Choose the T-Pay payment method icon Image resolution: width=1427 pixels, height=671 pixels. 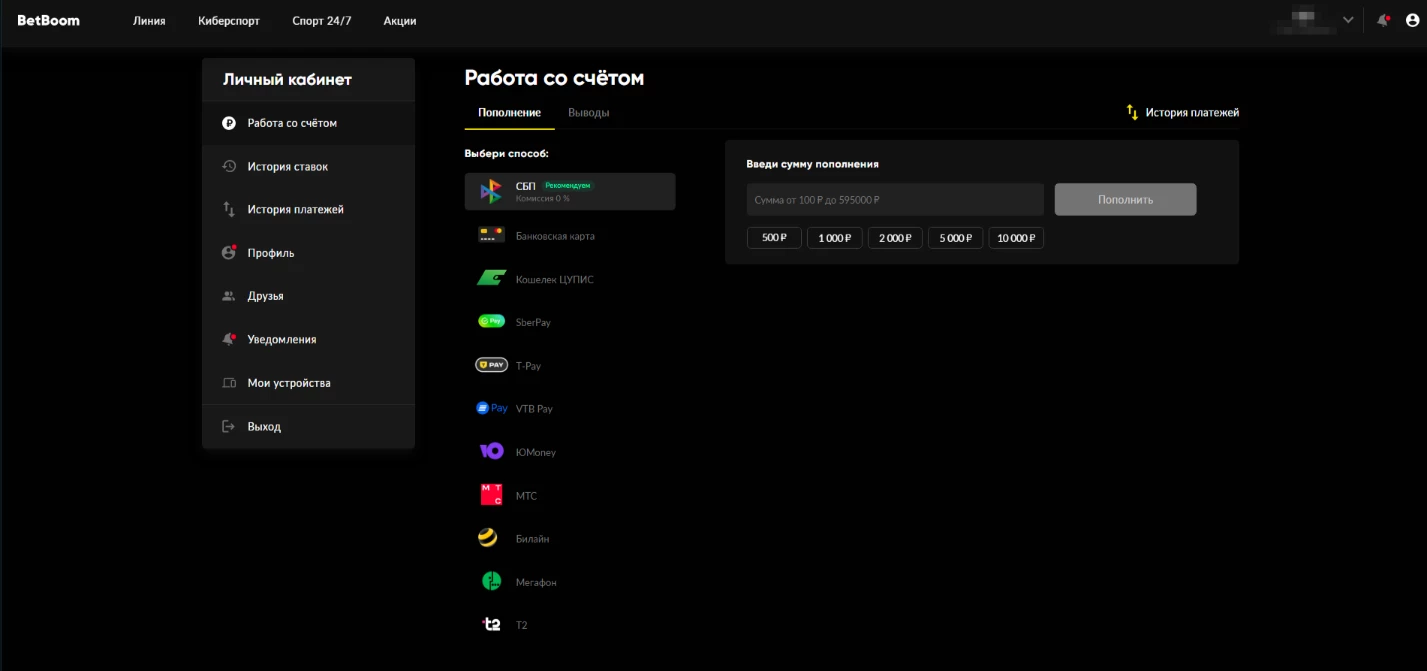pyautogui.click(x=491, y=365)
